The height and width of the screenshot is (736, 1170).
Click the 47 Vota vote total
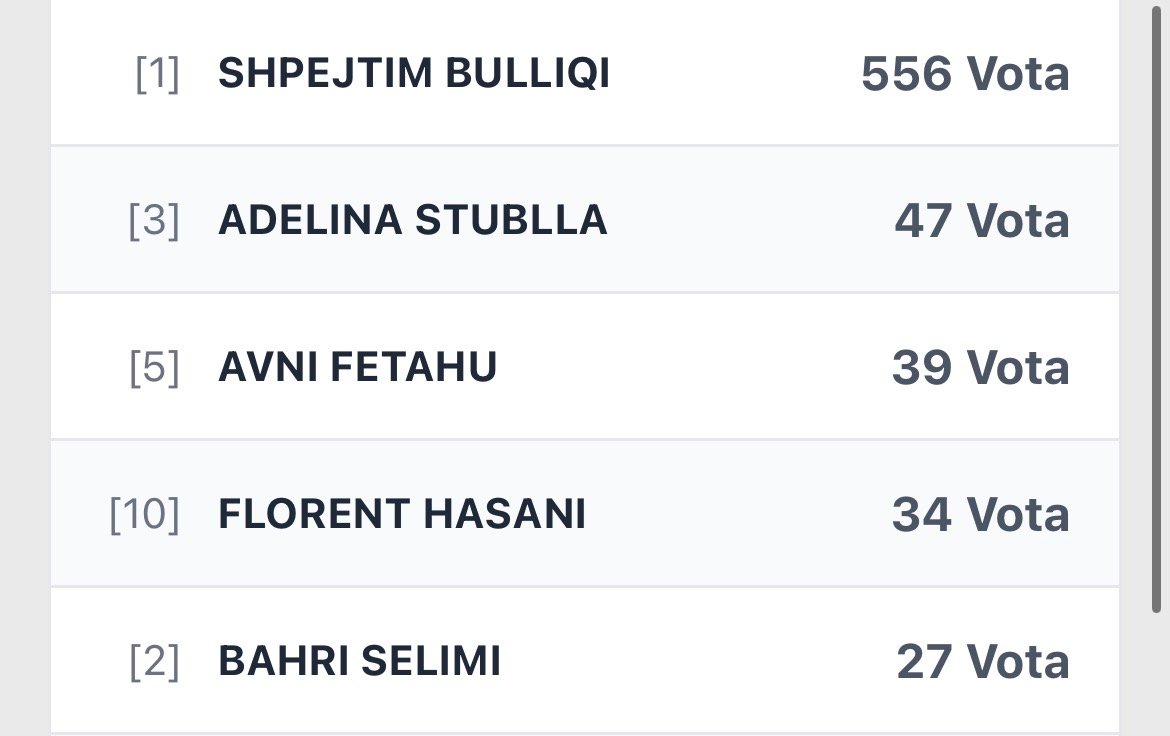pos(981,220)
